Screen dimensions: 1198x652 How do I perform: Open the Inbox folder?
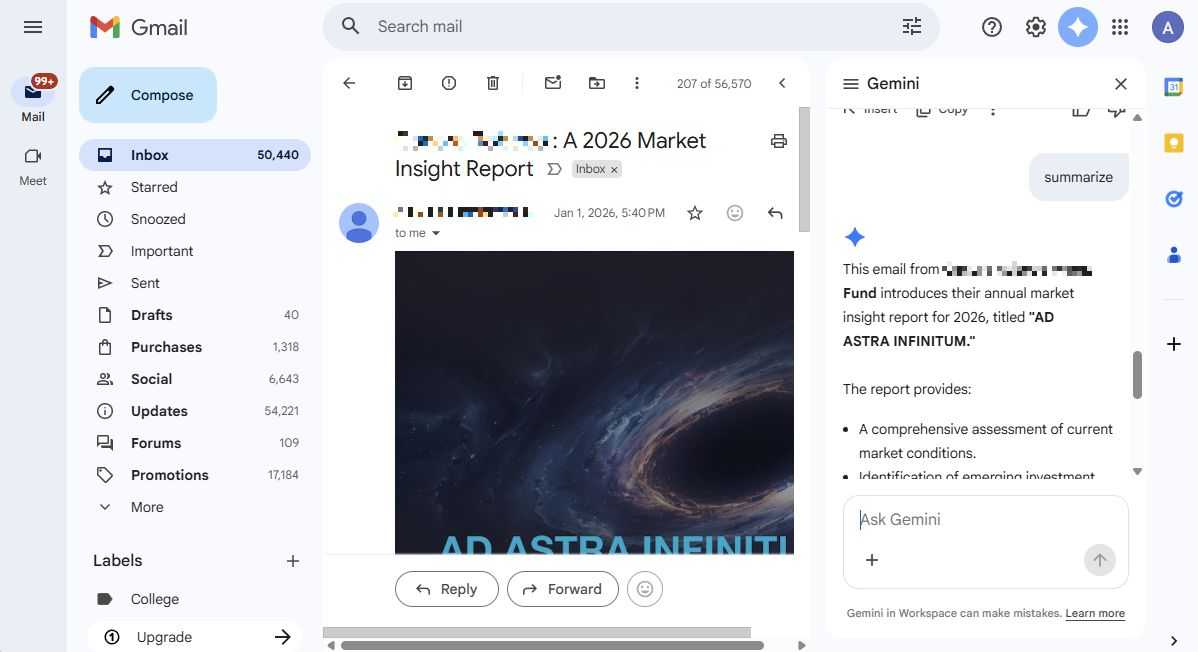(195, 155)
